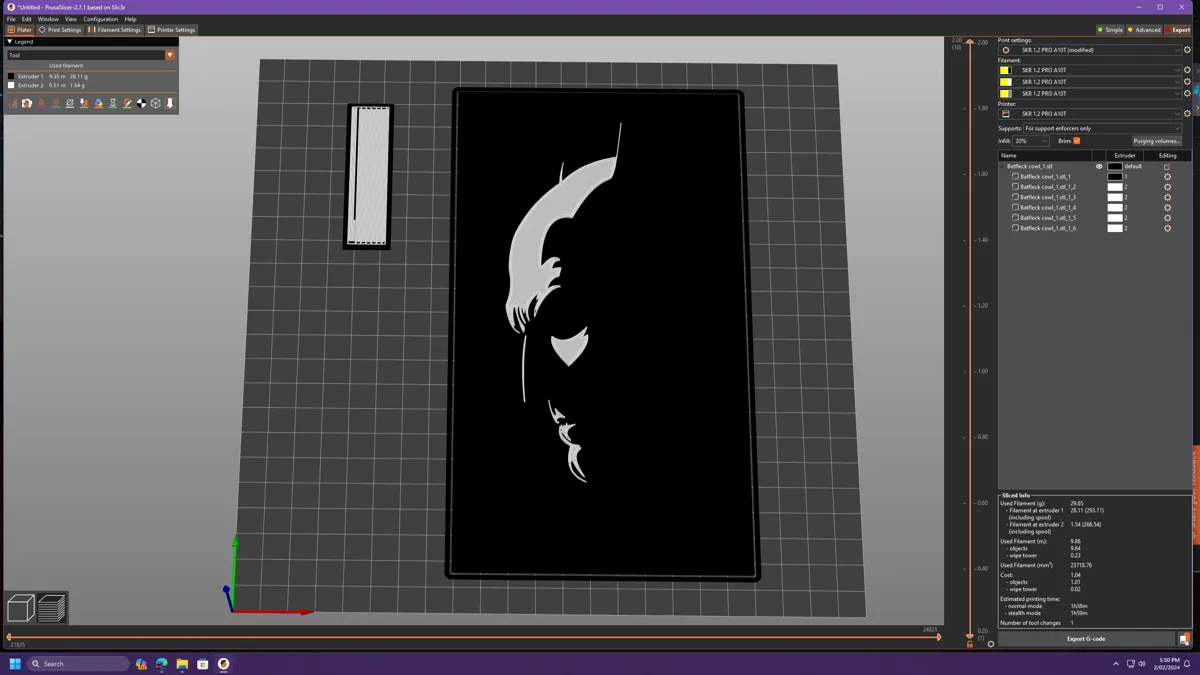Viewport: 1200px width, 675px height.
Task: Toggle Retractions visibility in legend
Action: [x=41, y=103]
